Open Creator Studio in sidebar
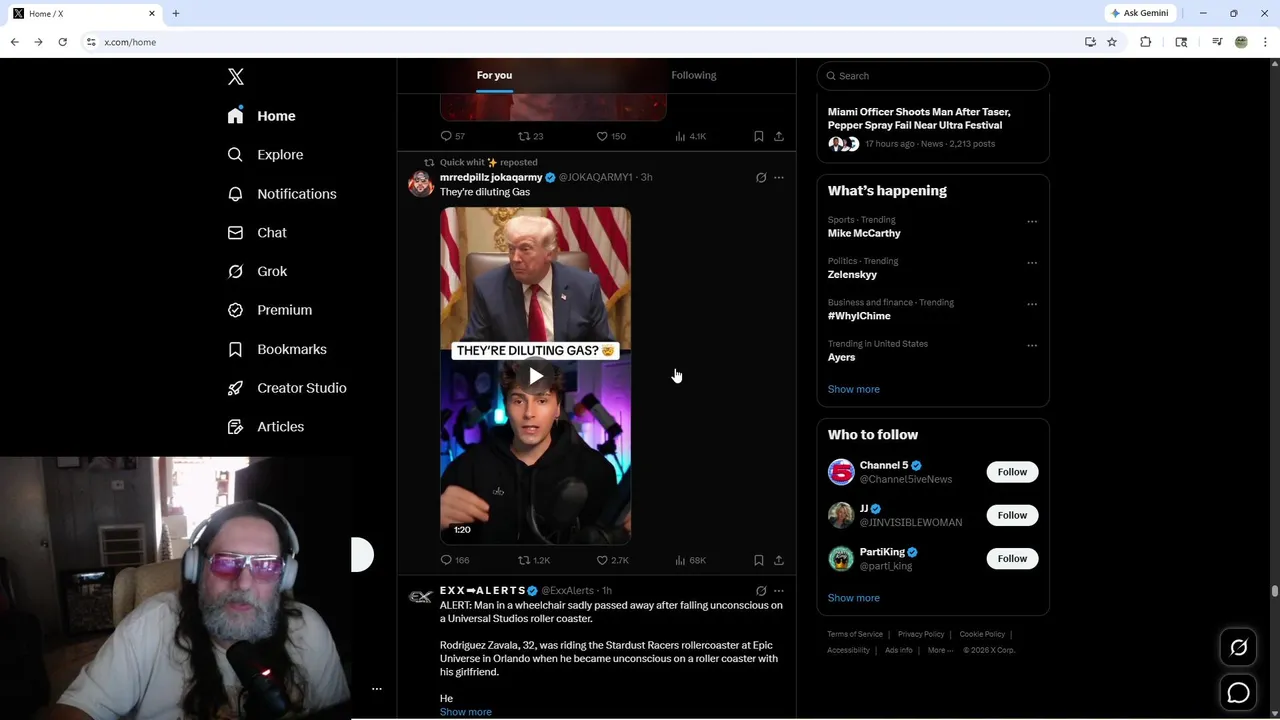 pos(287,388)
